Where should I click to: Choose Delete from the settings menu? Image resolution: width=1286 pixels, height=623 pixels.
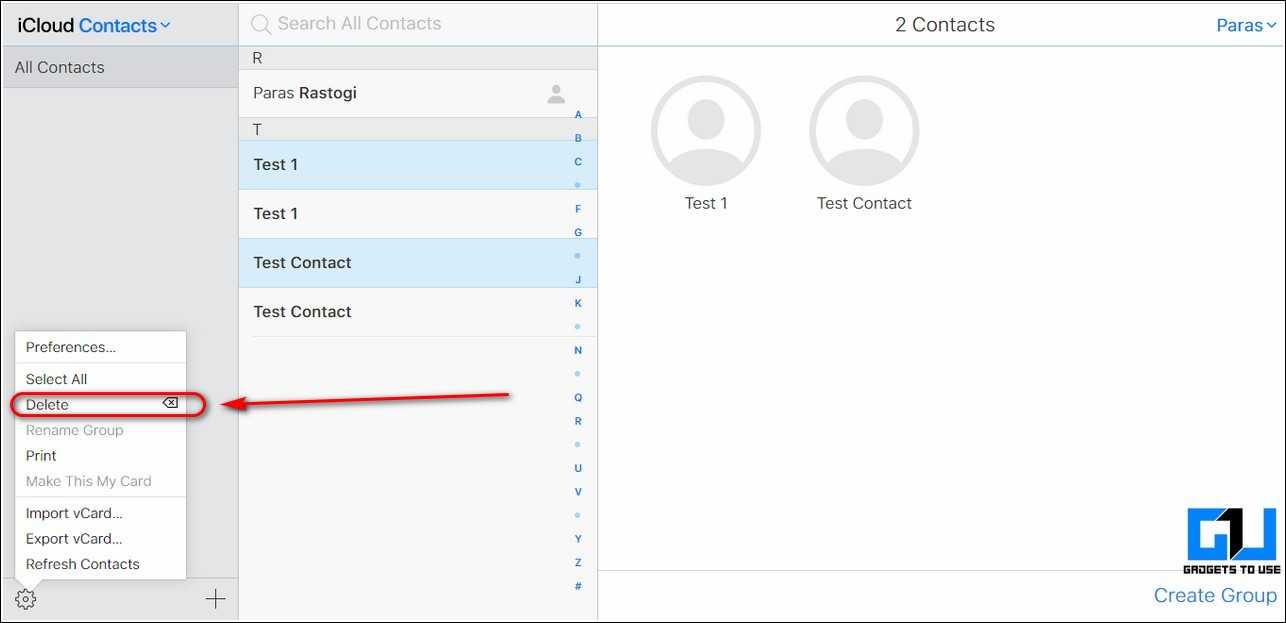[48, 405]
